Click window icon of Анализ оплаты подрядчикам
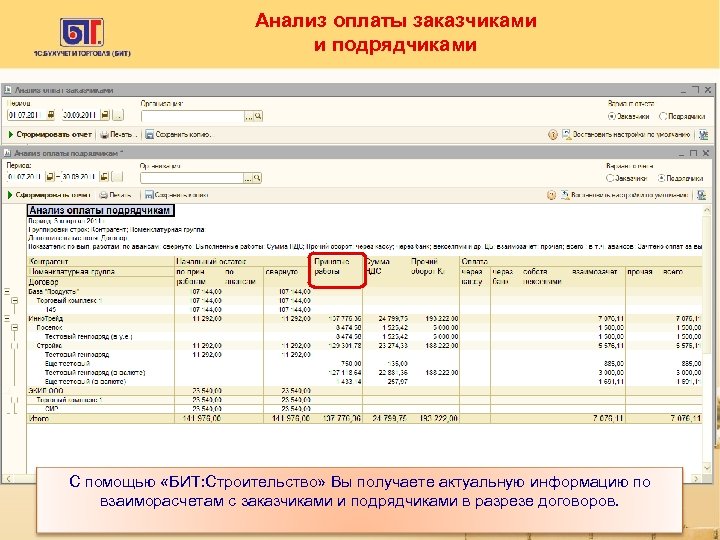Viewport: 720px width, 540px height. click(7, 153)
